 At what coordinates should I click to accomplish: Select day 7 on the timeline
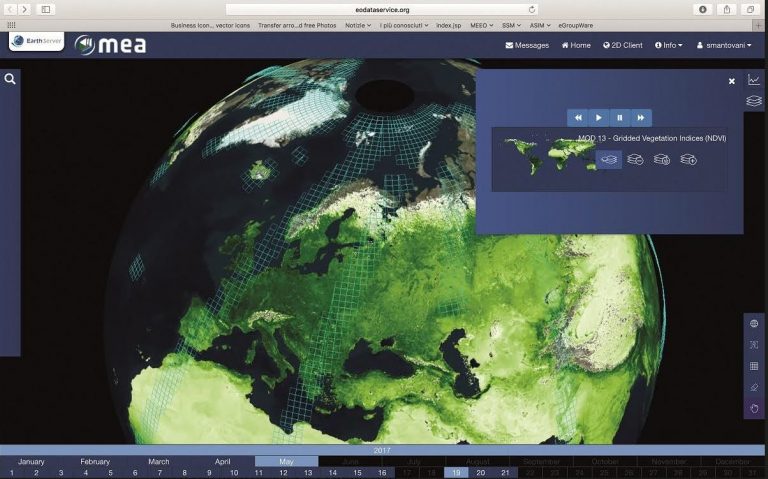(160, 473)
